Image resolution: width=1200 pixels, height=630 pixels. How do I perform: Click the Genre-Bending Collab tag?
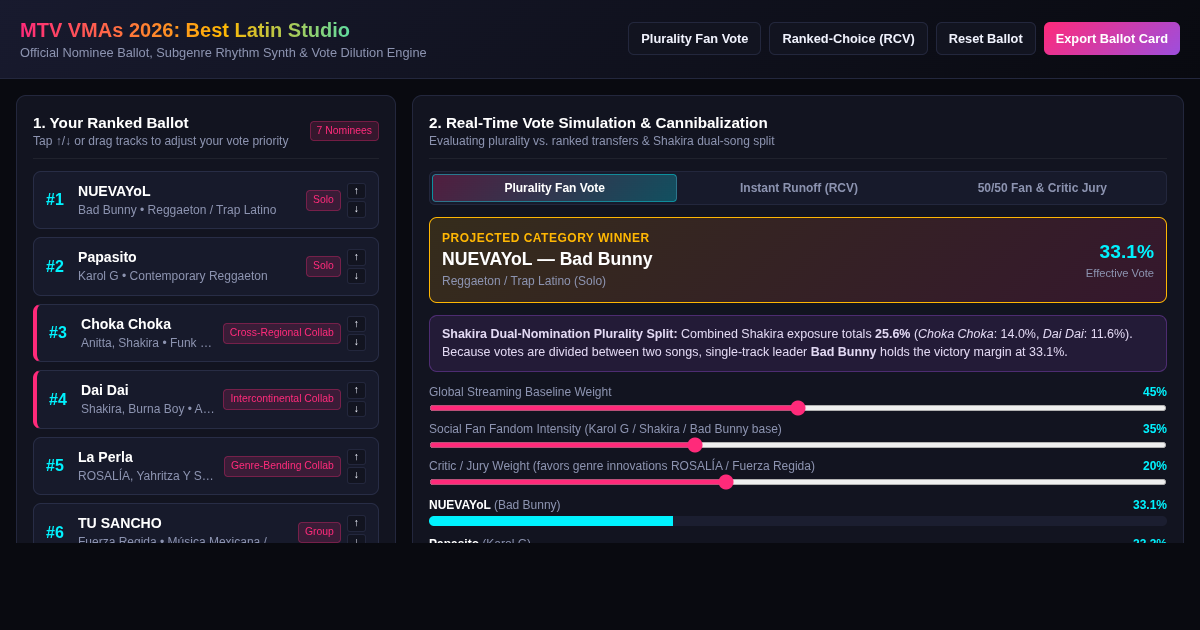(x=282, y=466)
